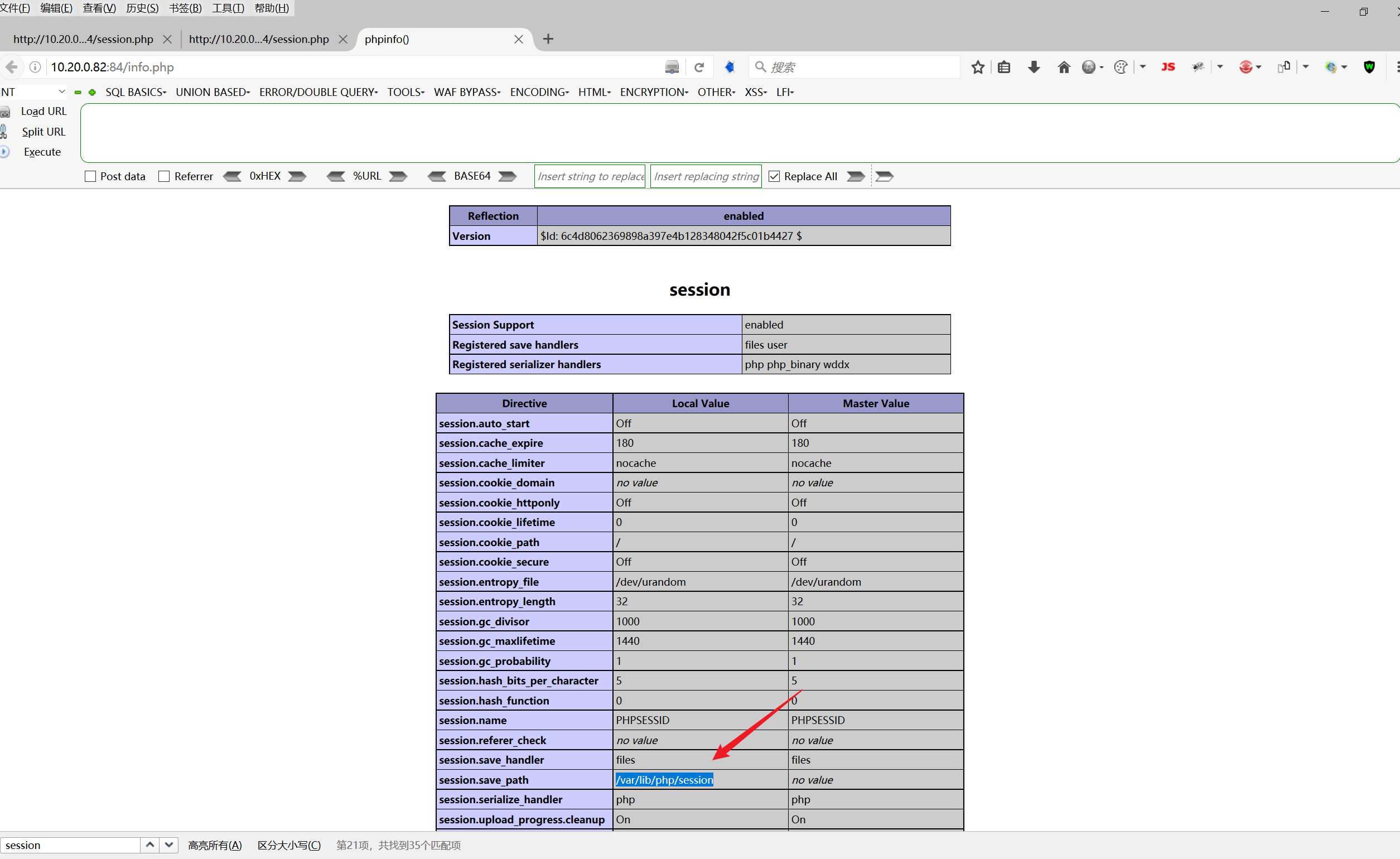Expand the WAF BYPASS dropdown
This screenshot has height=859, width=1400.
click(x=467, y=92)
